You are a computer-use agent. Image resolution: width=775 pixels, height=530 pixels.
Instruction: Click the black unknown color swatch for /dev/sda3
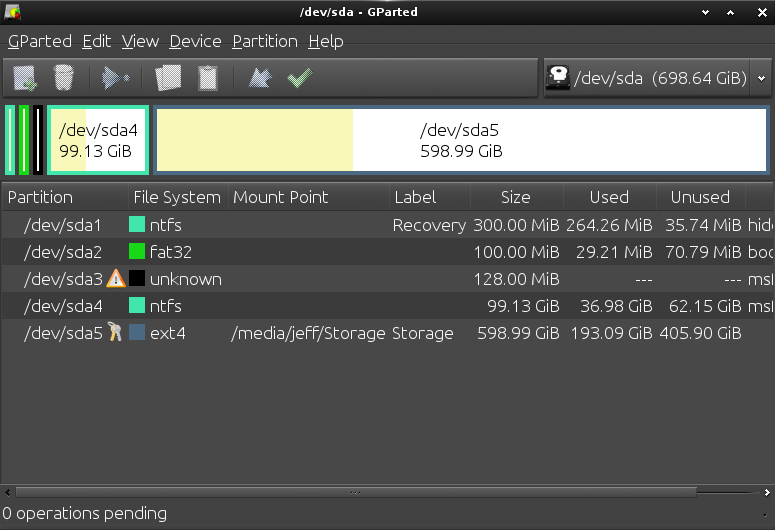[137, 278]
